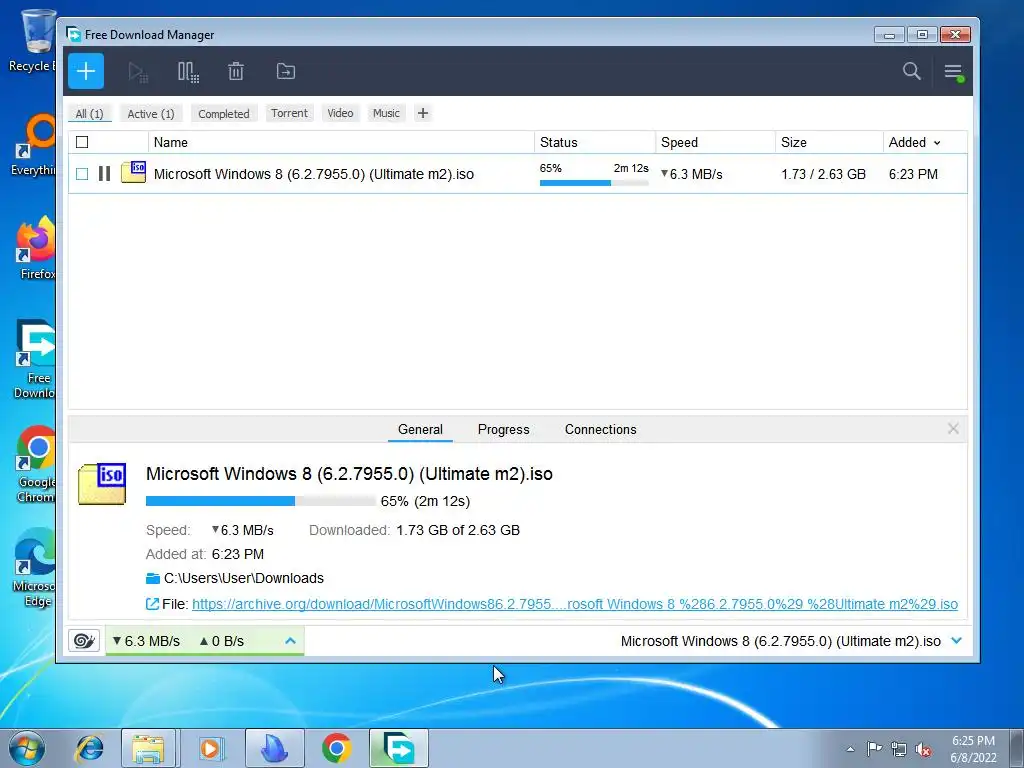The image size is (1024, 768).
Task: Select the Completed filter tab
Action: [x=223, y=114]
